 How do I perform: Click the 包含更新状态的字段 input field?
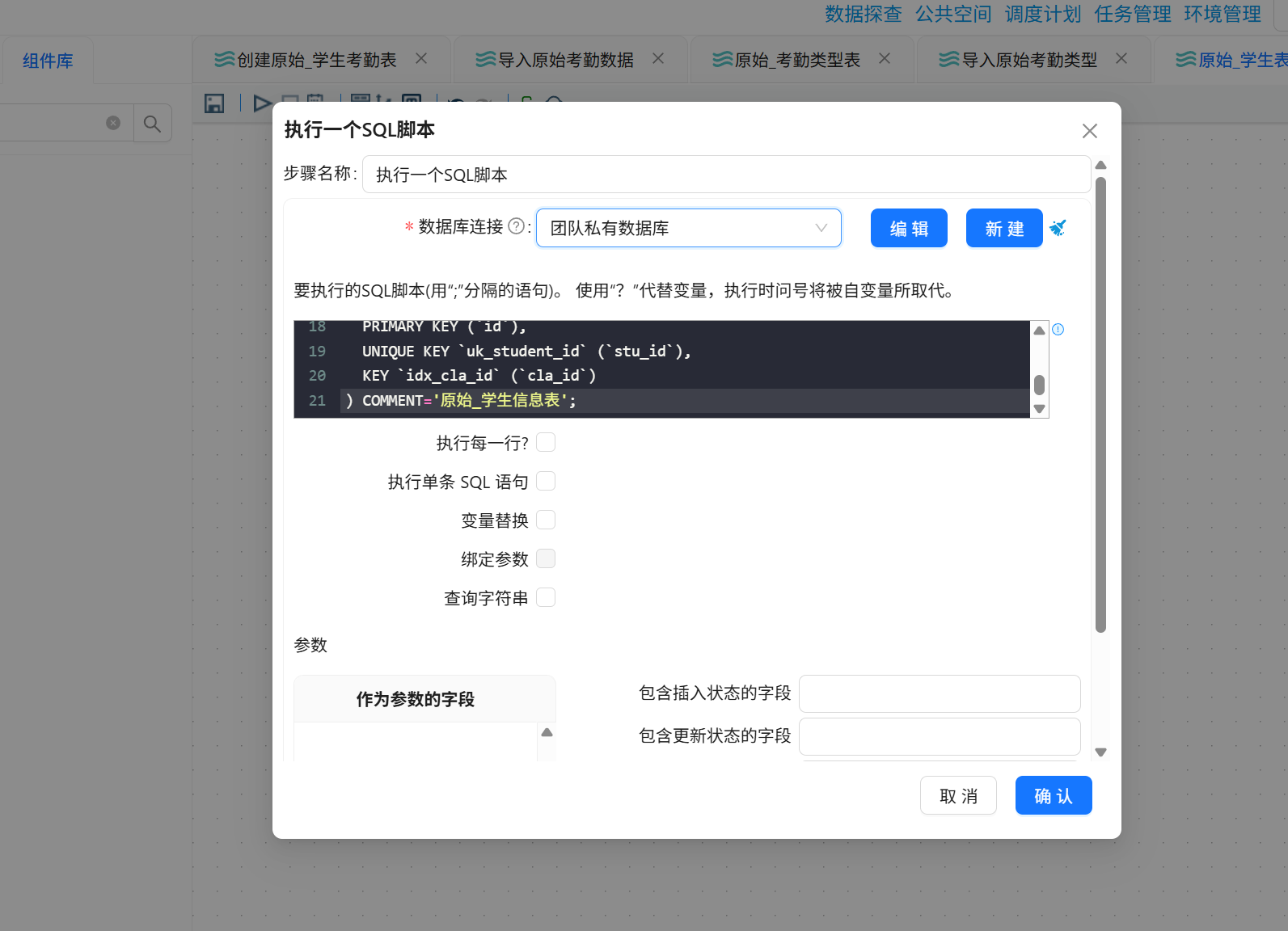[940, 736]
